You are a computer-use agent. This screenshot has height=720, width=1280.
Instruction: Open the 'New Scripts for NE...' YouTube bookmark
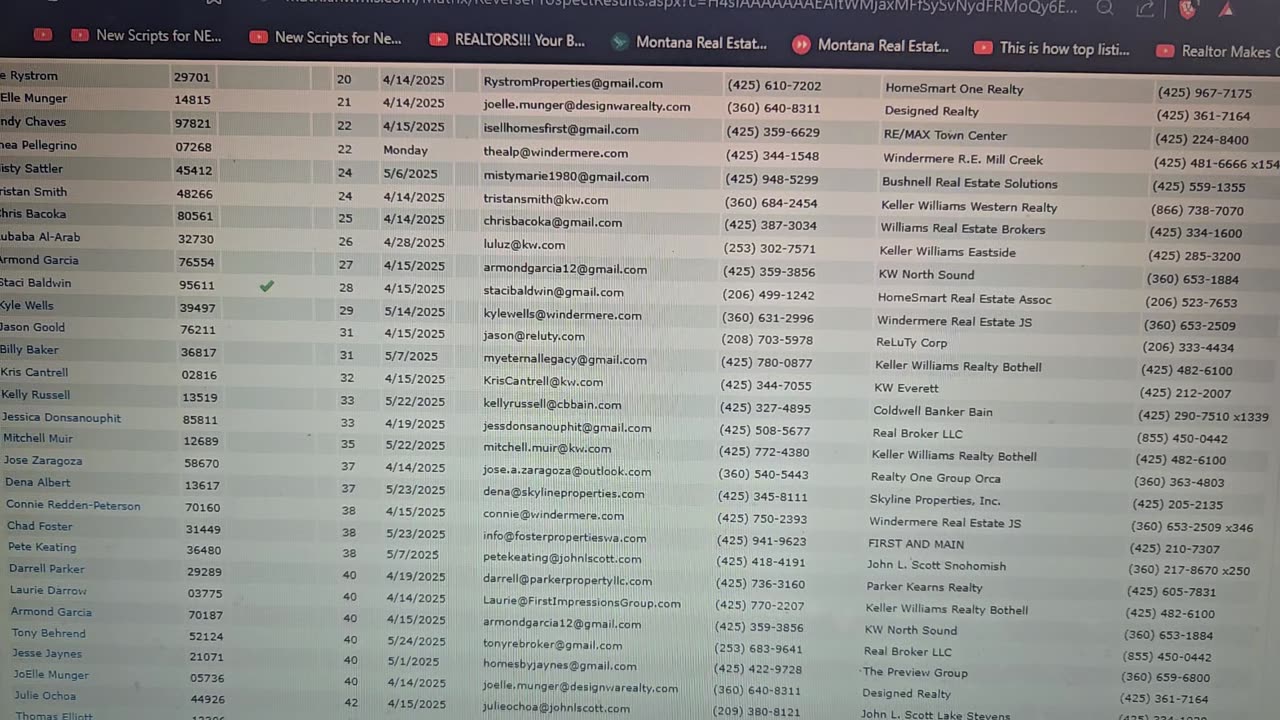[x=146, y=36]
